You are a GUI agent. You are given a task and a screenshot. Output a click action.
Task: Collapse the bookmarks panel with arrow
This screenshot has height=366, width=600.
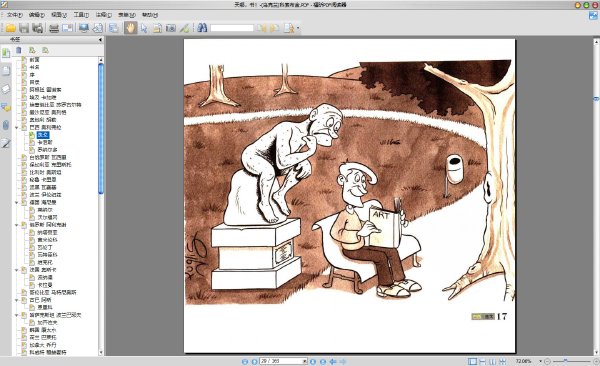100,39
